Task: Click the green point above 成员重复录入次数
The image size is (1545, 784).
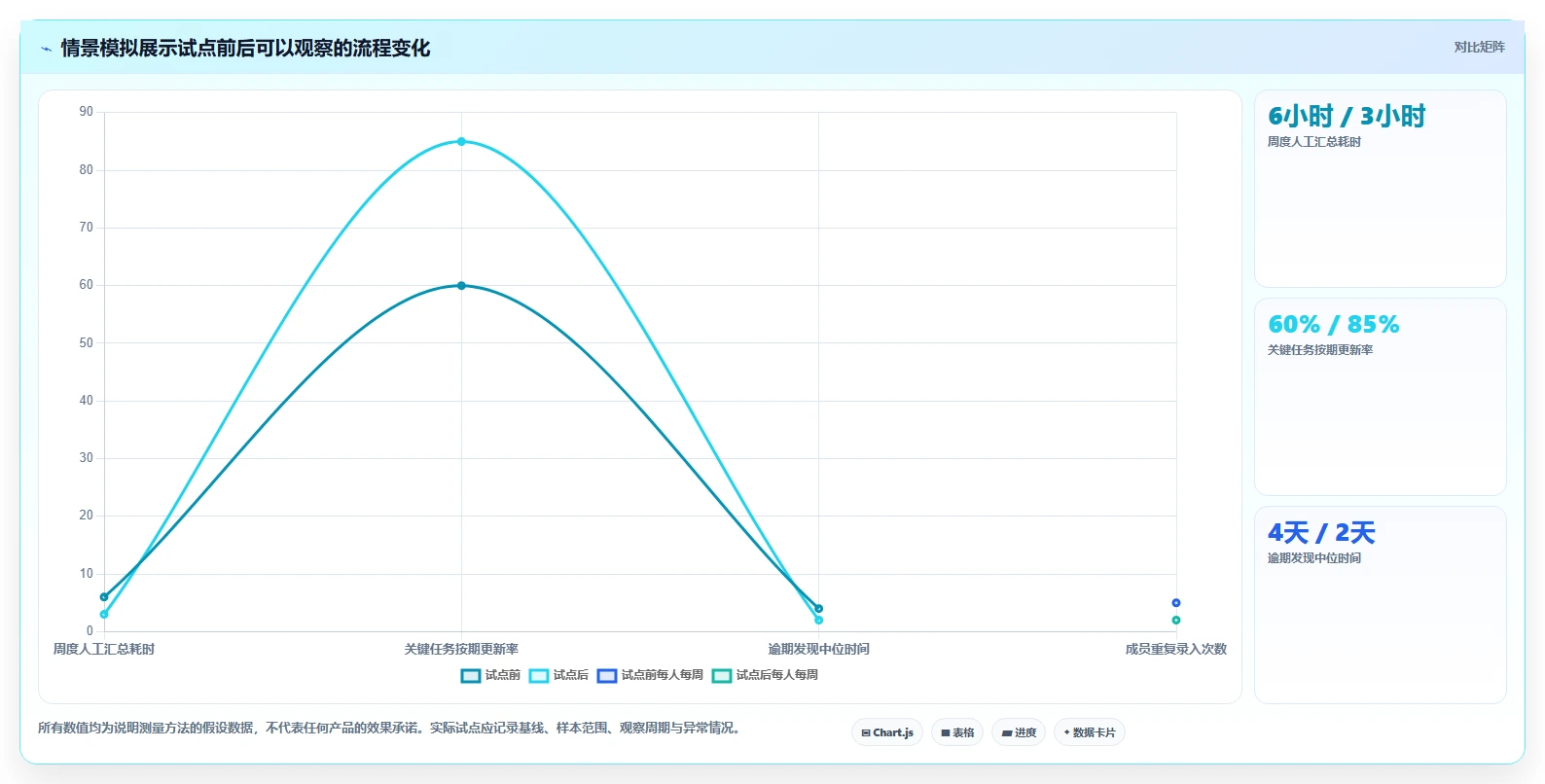Action: (x=1176, y=620)
